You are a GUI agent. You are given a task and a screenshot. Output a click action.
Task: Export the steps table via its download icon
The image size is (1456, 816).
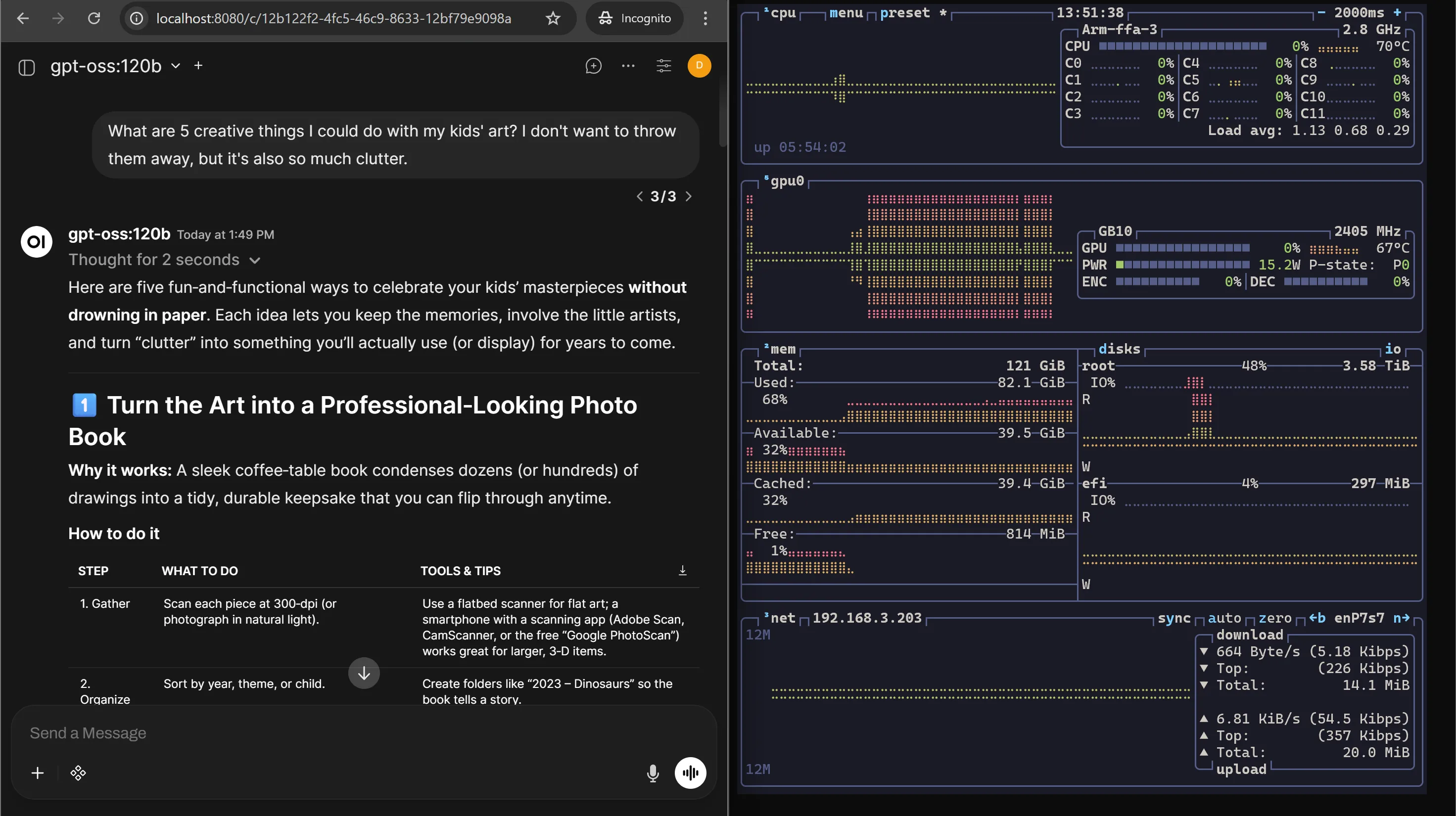682,570
